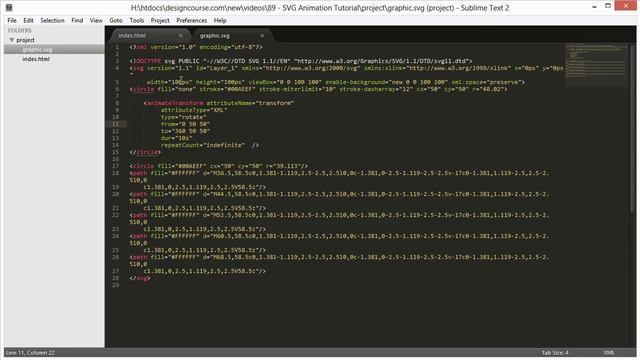
Task: Minimize the Sublime Text window
Action: pos(594,6)
